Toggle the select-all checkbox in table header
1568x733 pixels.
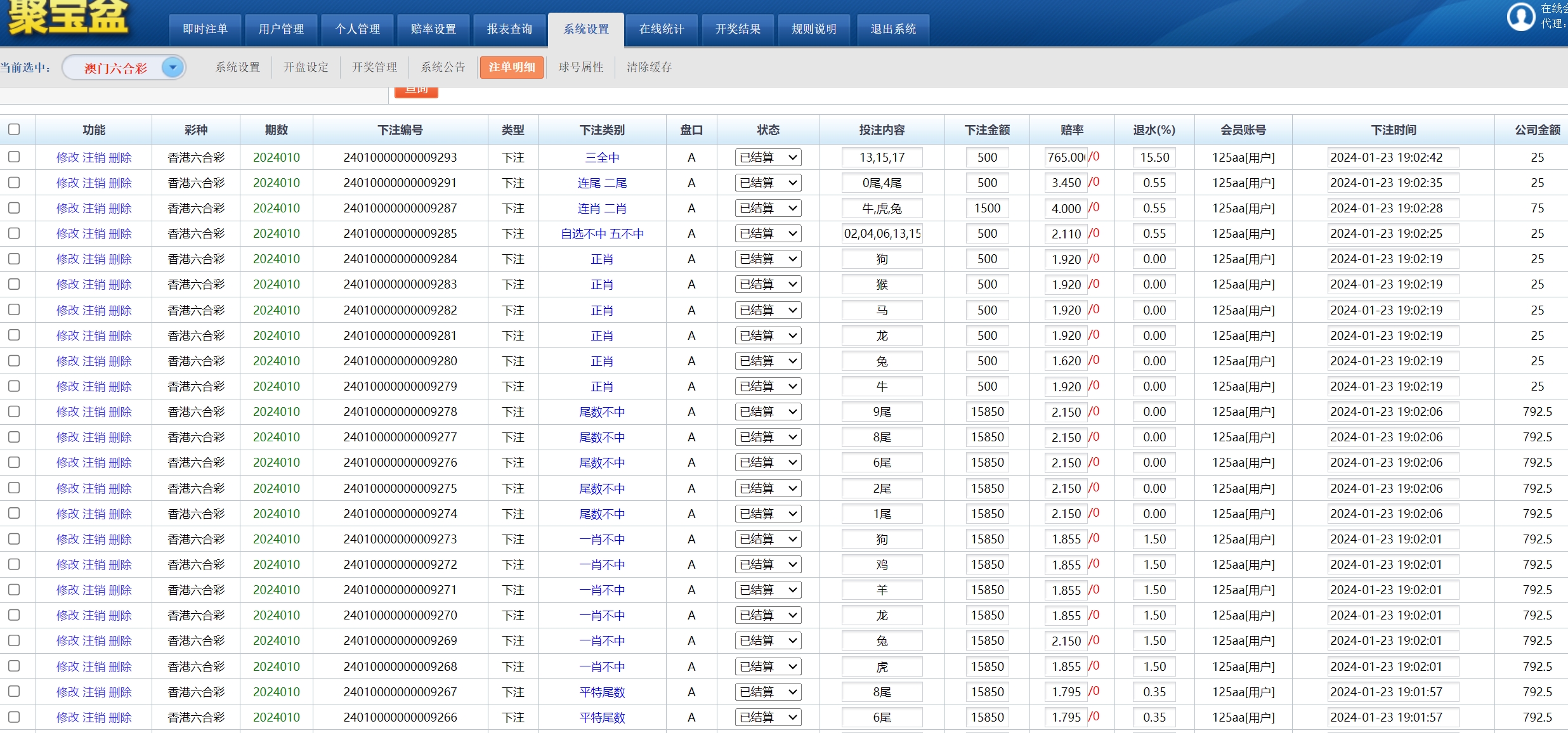coord(14,129)
